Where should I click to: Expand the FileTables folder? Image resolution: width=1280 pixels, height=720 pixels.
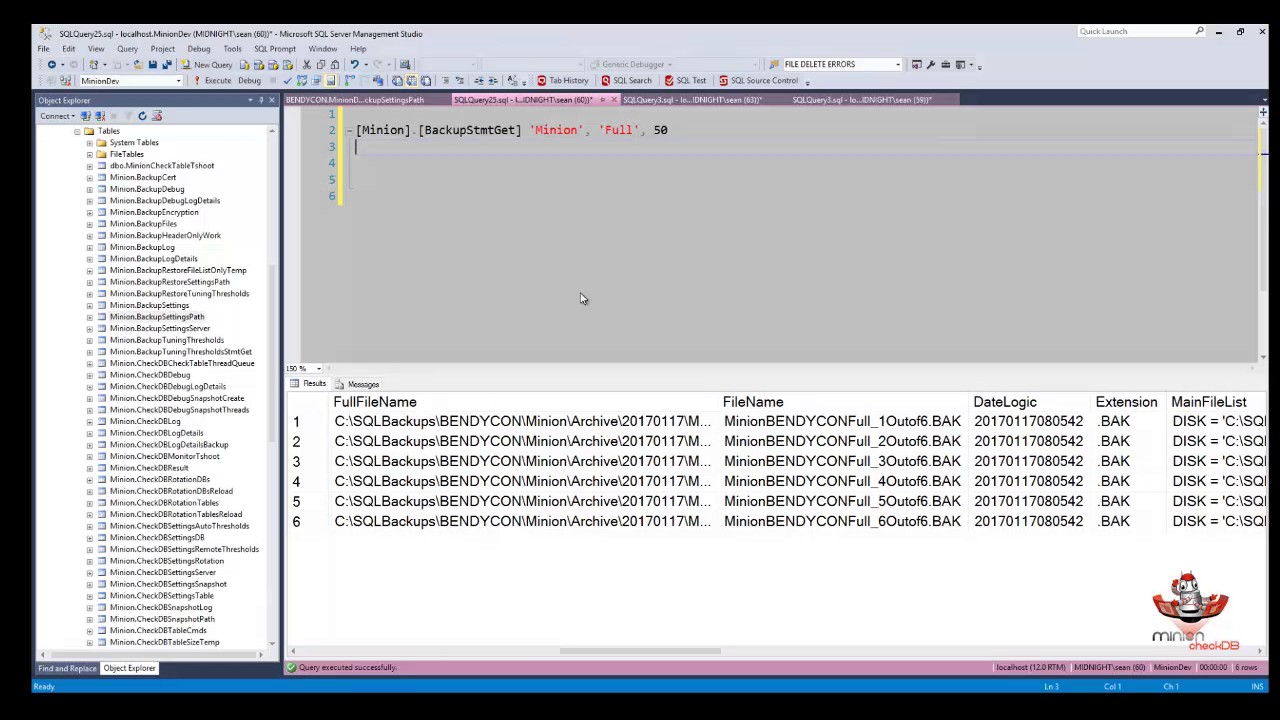pos(89,154)
